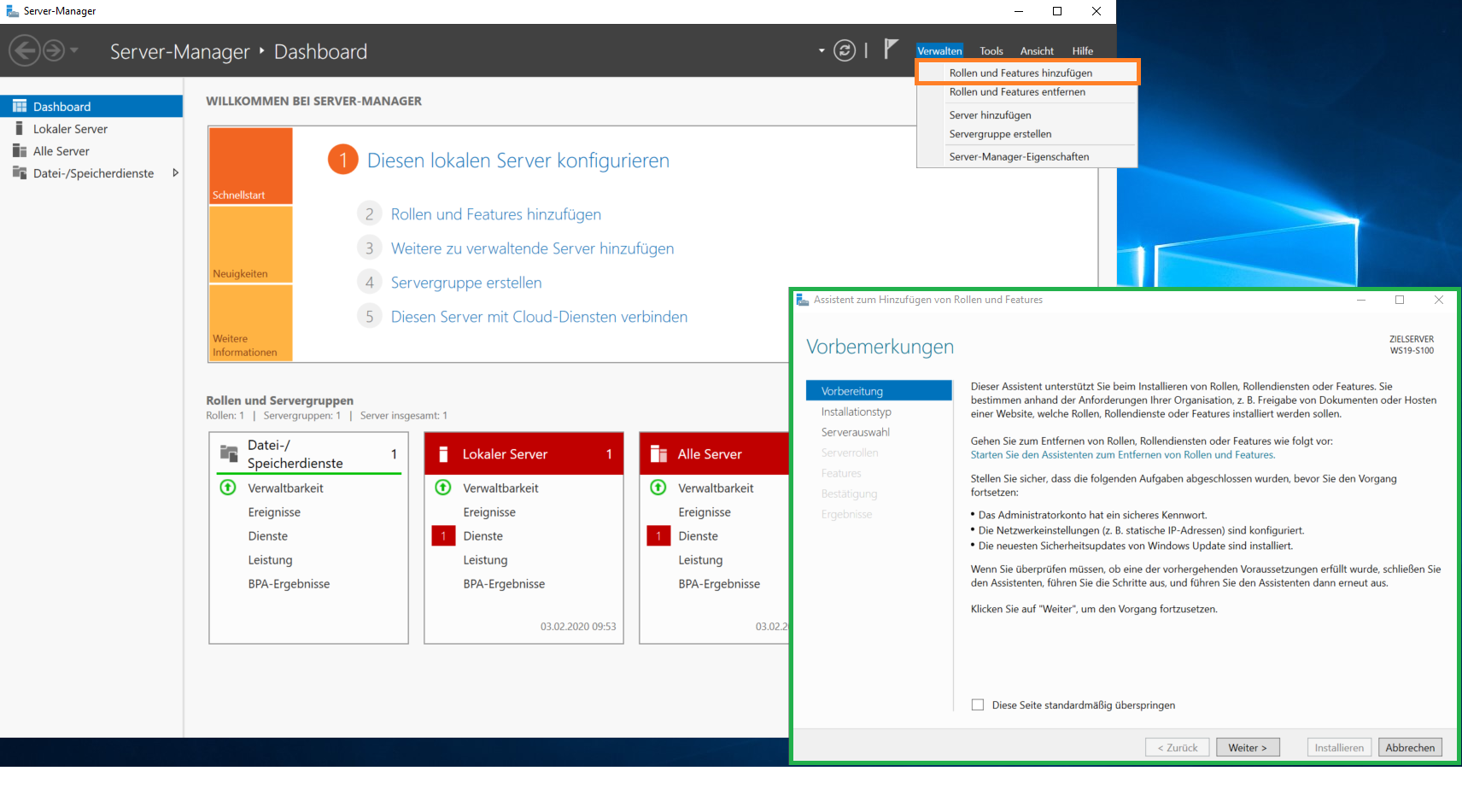Click the Schnellstart orange tile
This screenshot has width=1462, height=812.
click(251, 166)
